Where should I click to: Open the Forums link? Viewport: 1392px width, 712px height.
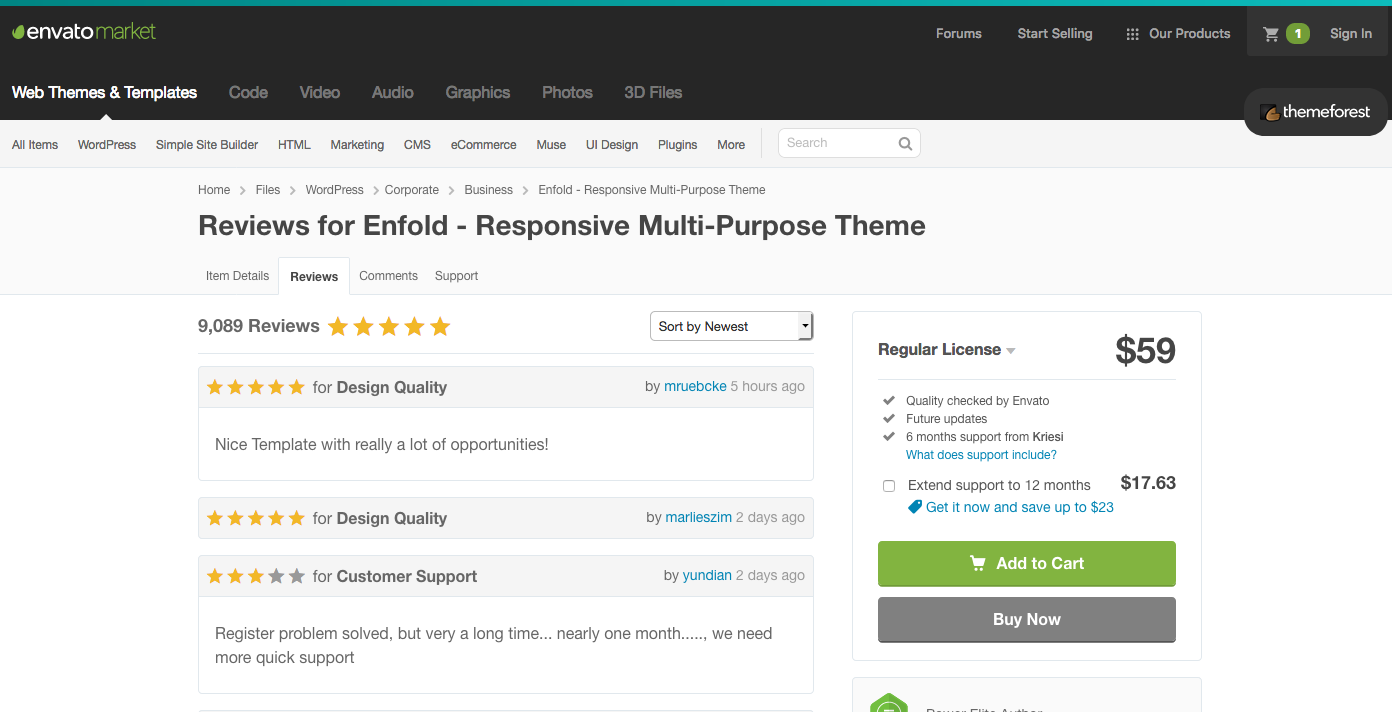[x=958, y=34]
